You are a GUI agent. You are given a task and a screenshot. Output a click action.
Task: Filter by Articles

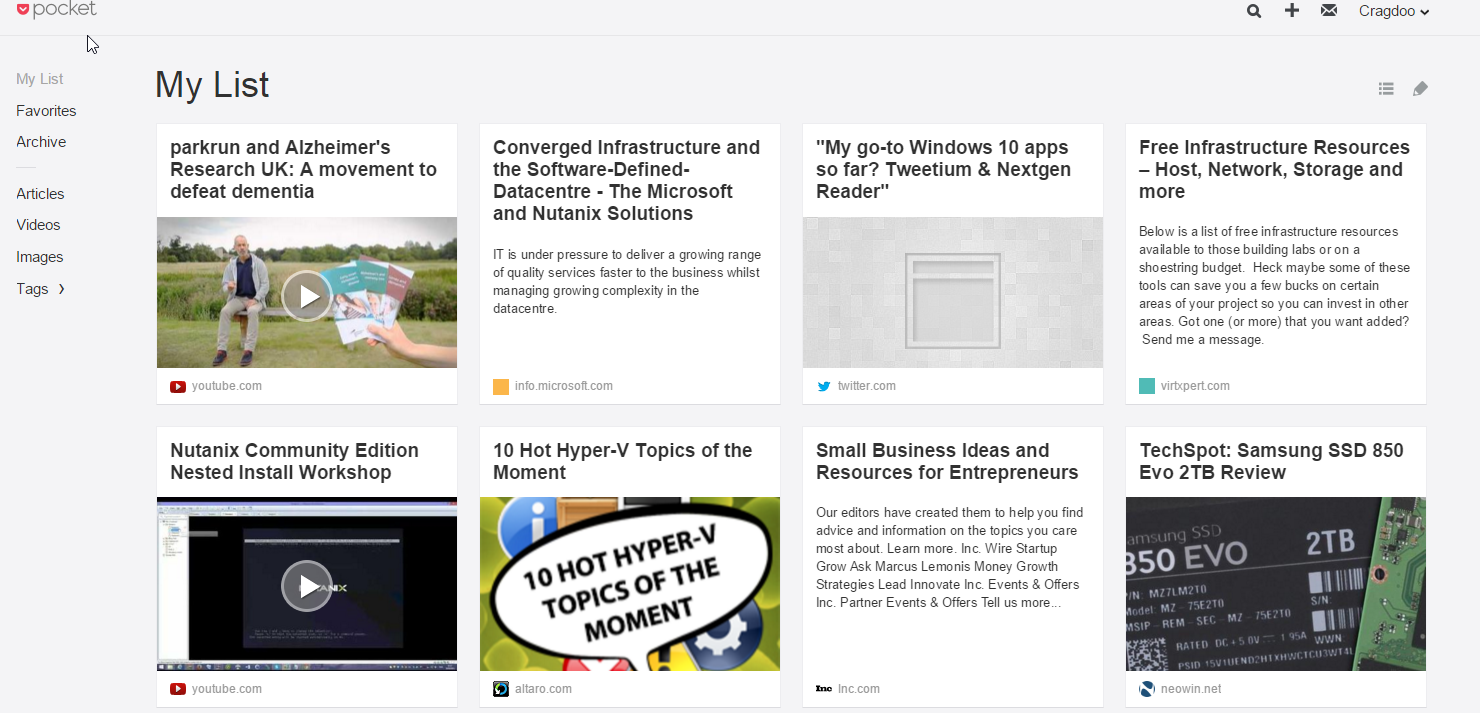pyautogui.click(x=40, y=194)
